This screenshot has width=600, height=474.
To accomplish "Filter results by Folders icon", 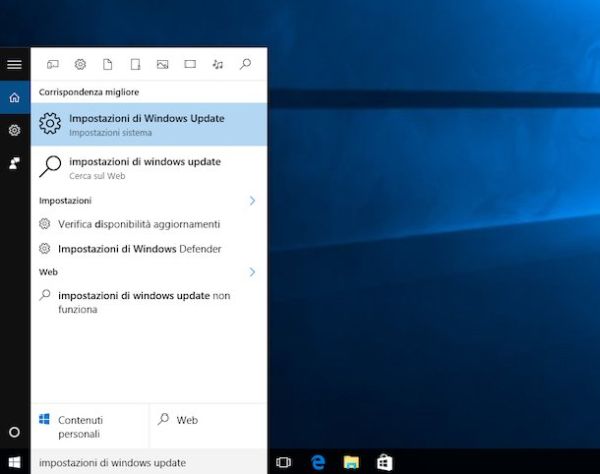I will click(135, 64).
